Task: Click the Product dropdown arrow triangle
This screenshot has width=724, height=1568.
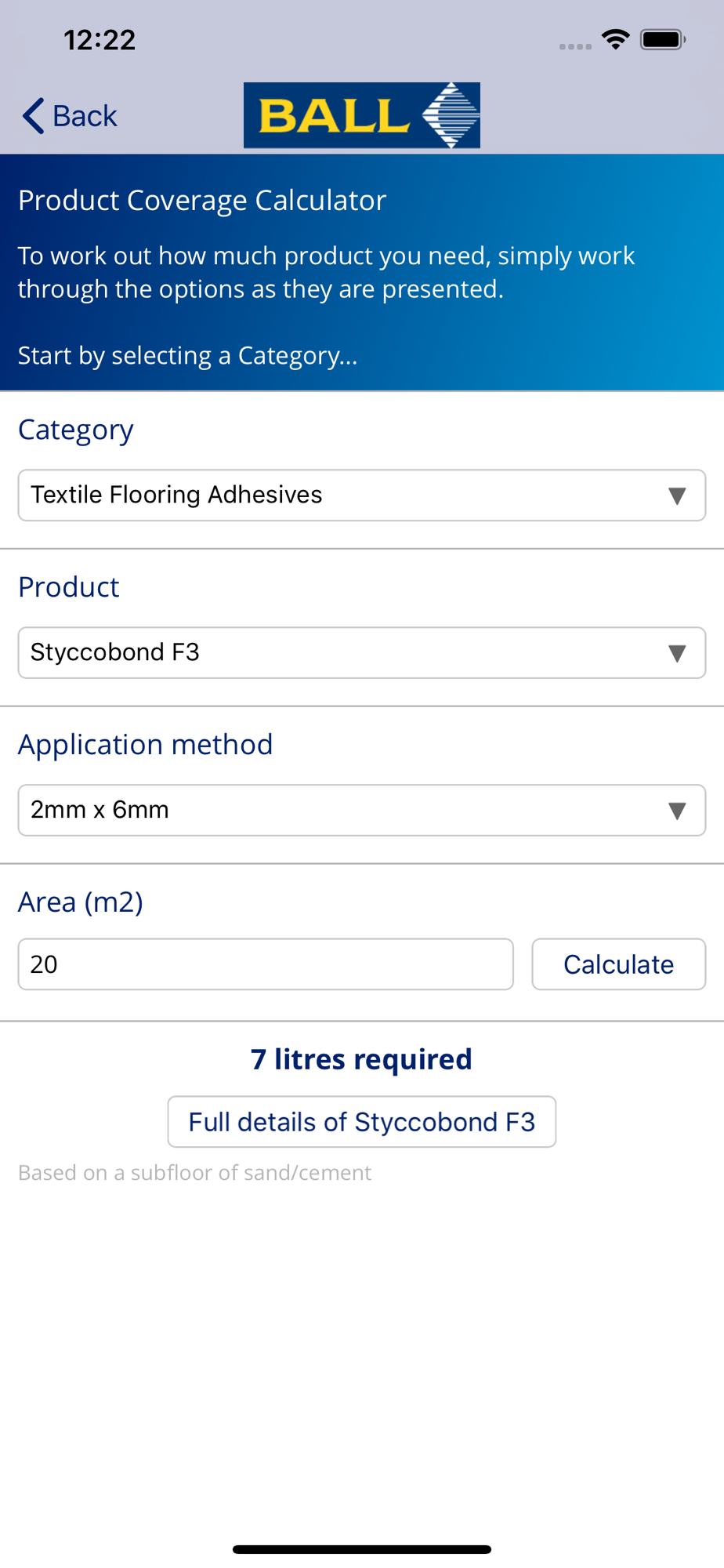Action: 677,653
